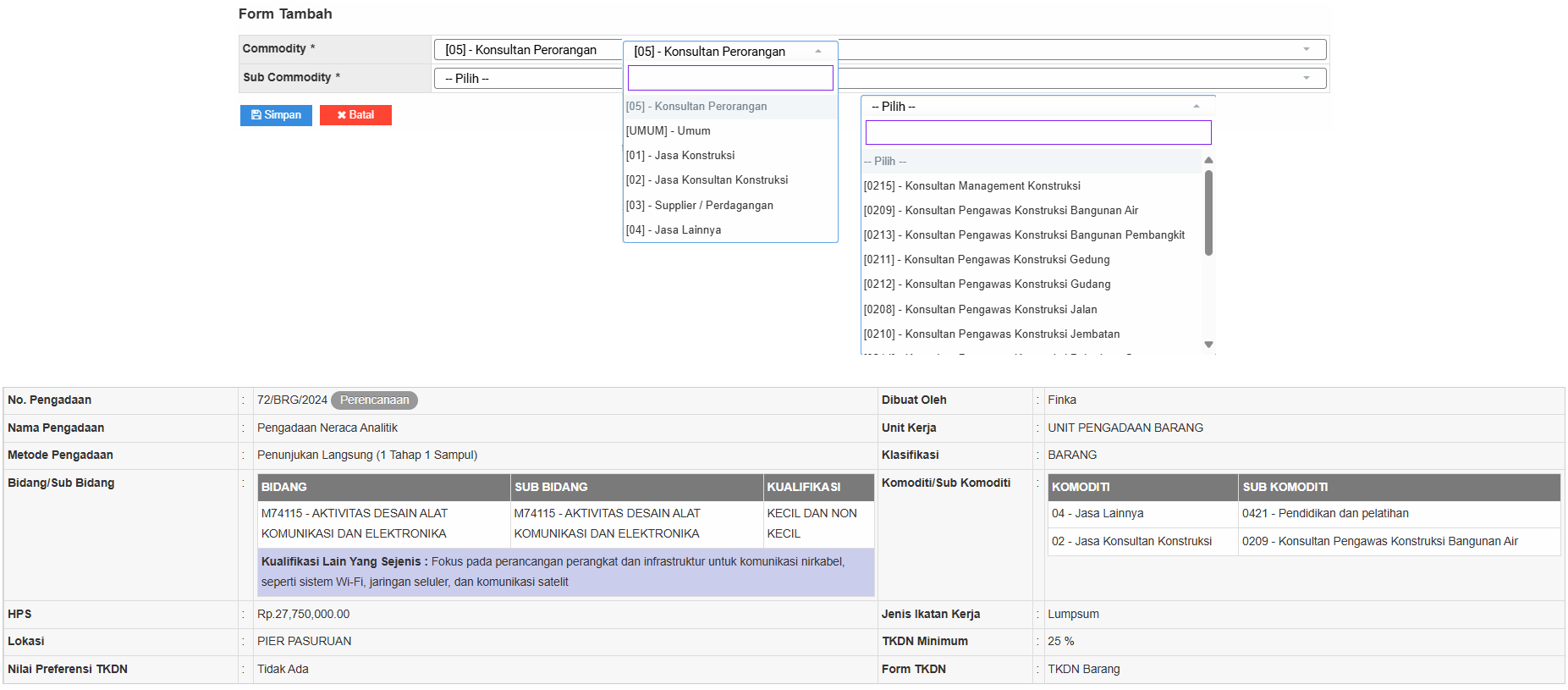
Task: Click the Commodity dropdown search box
Action: point(729,79)
